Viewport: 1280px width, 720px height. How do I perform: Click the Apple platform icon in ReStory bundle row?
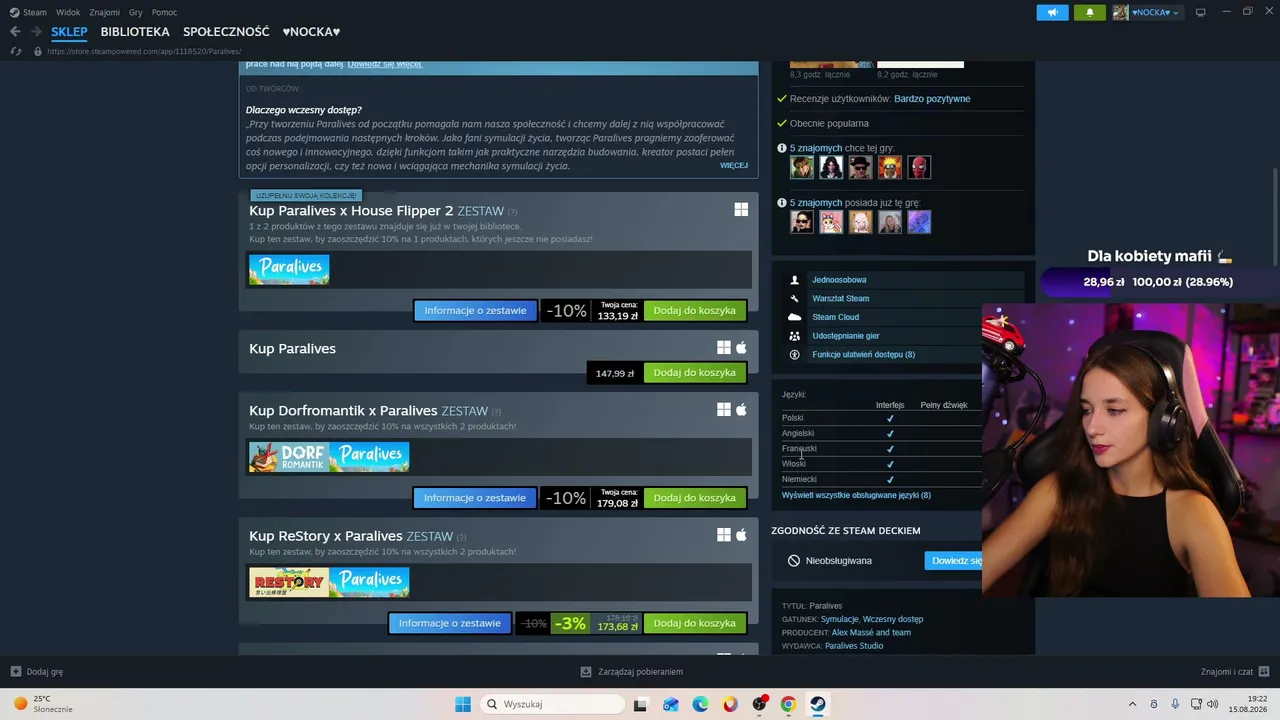click(x=741, y=535)
